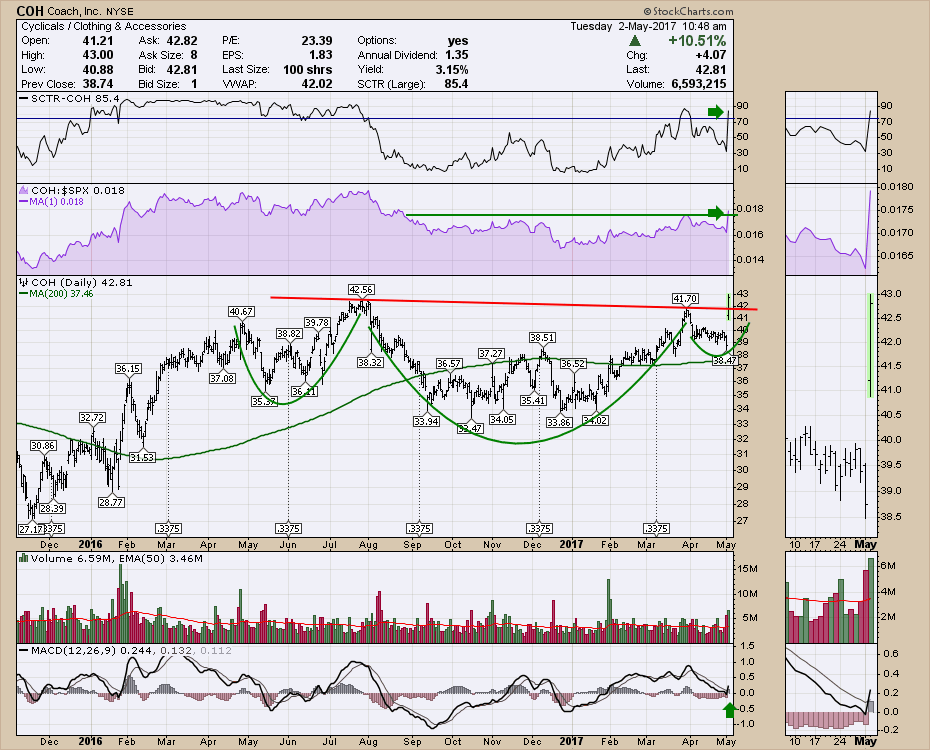Click the 39.78 price label

tap(317, 322)
